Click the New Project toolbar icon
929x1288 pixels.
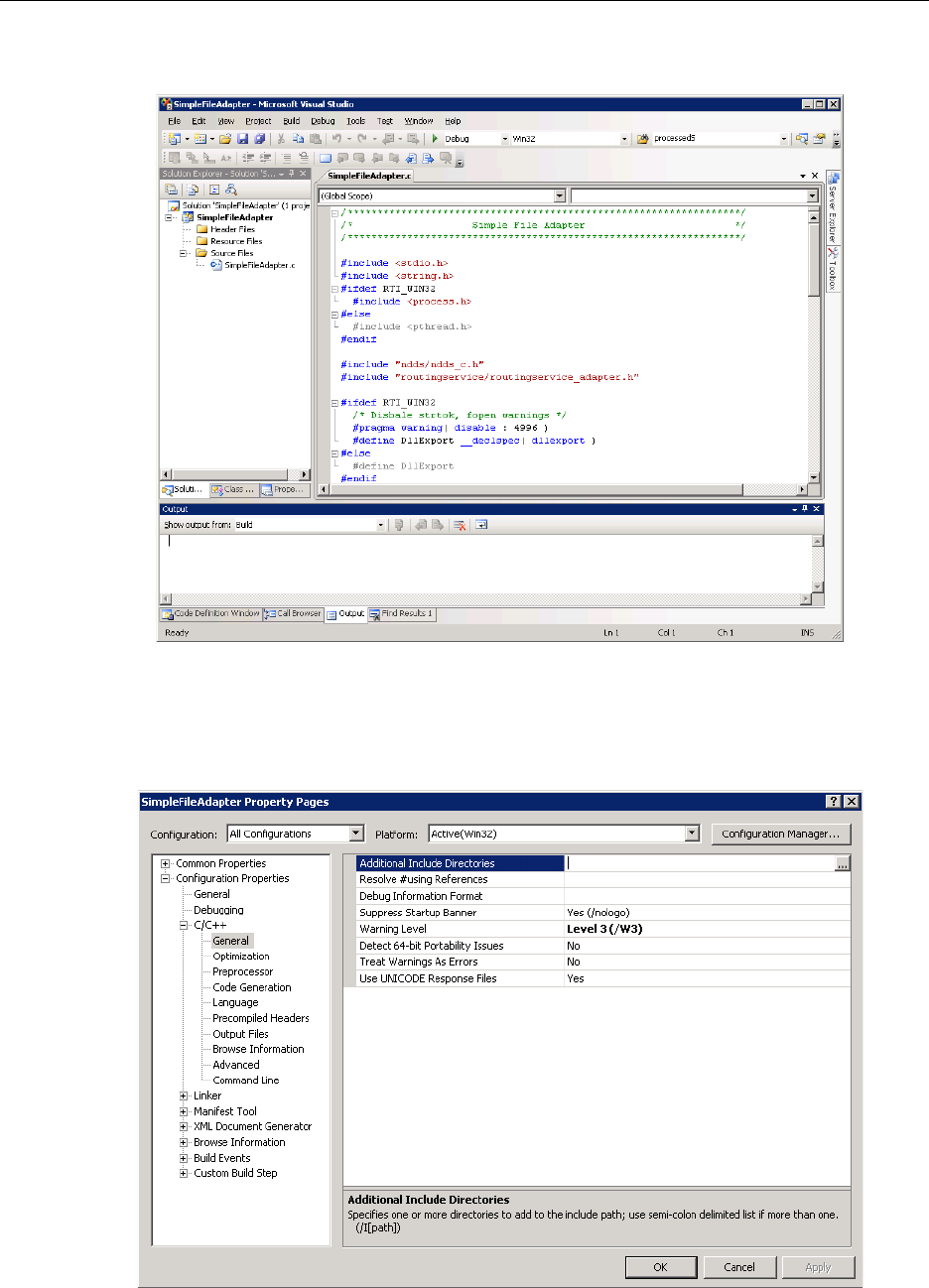pos(174,139)
